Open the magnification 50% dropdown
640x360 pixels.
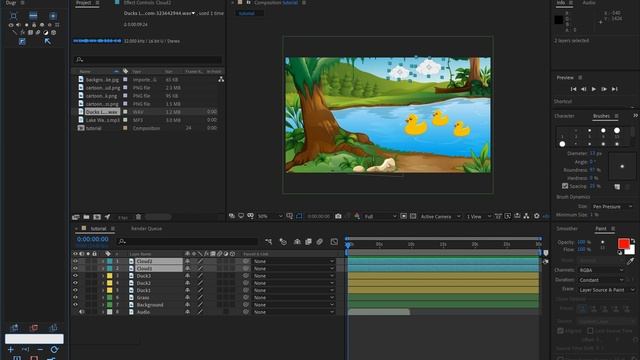pyautogui.click(x=270, y=216)
